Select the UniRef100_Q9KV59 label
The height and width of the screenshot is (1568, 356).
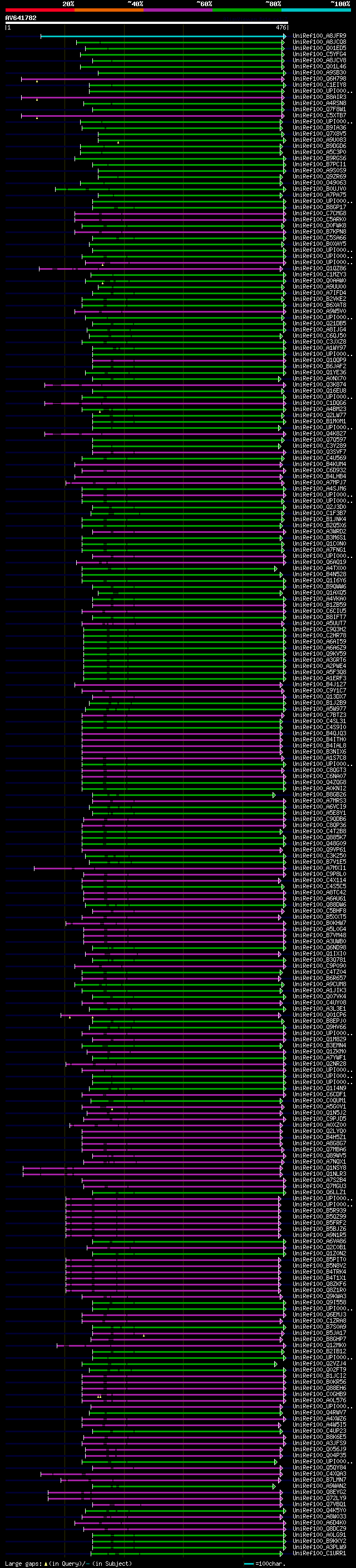tap(319, 654)
